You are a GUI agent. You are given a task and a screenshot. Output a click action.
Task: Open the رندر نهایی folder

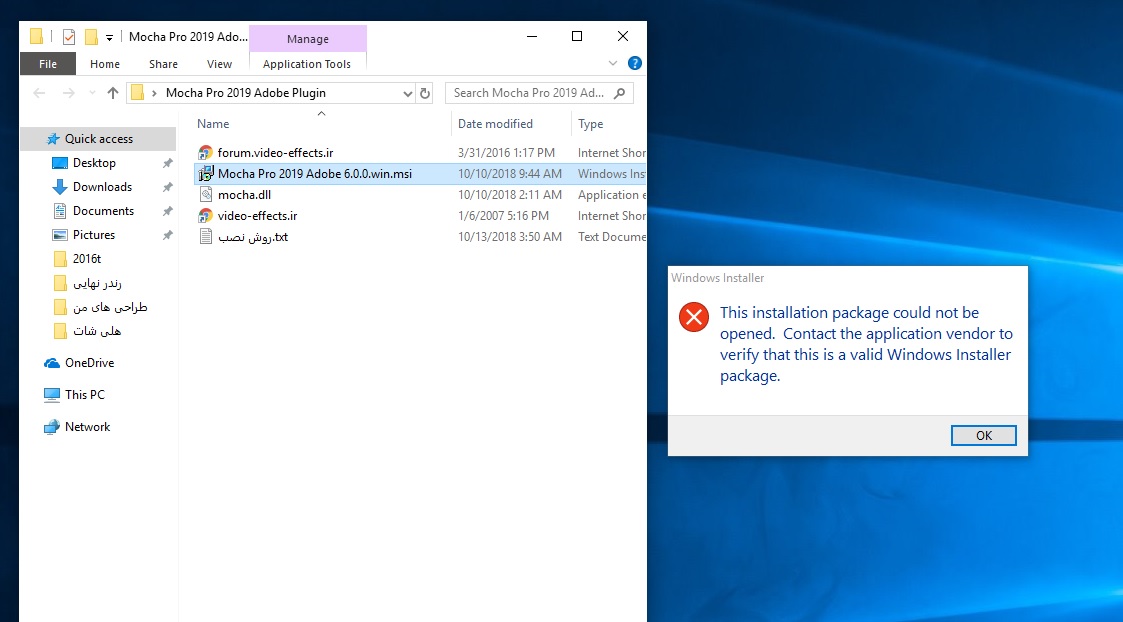click(x=98, y=283)
